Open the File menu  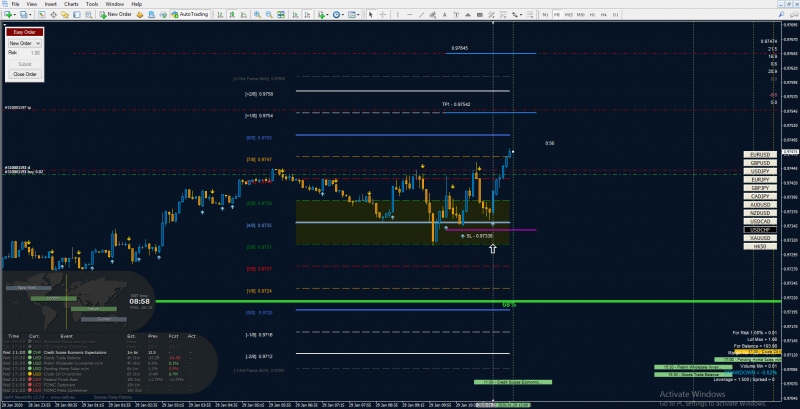[x=15, y=4]
